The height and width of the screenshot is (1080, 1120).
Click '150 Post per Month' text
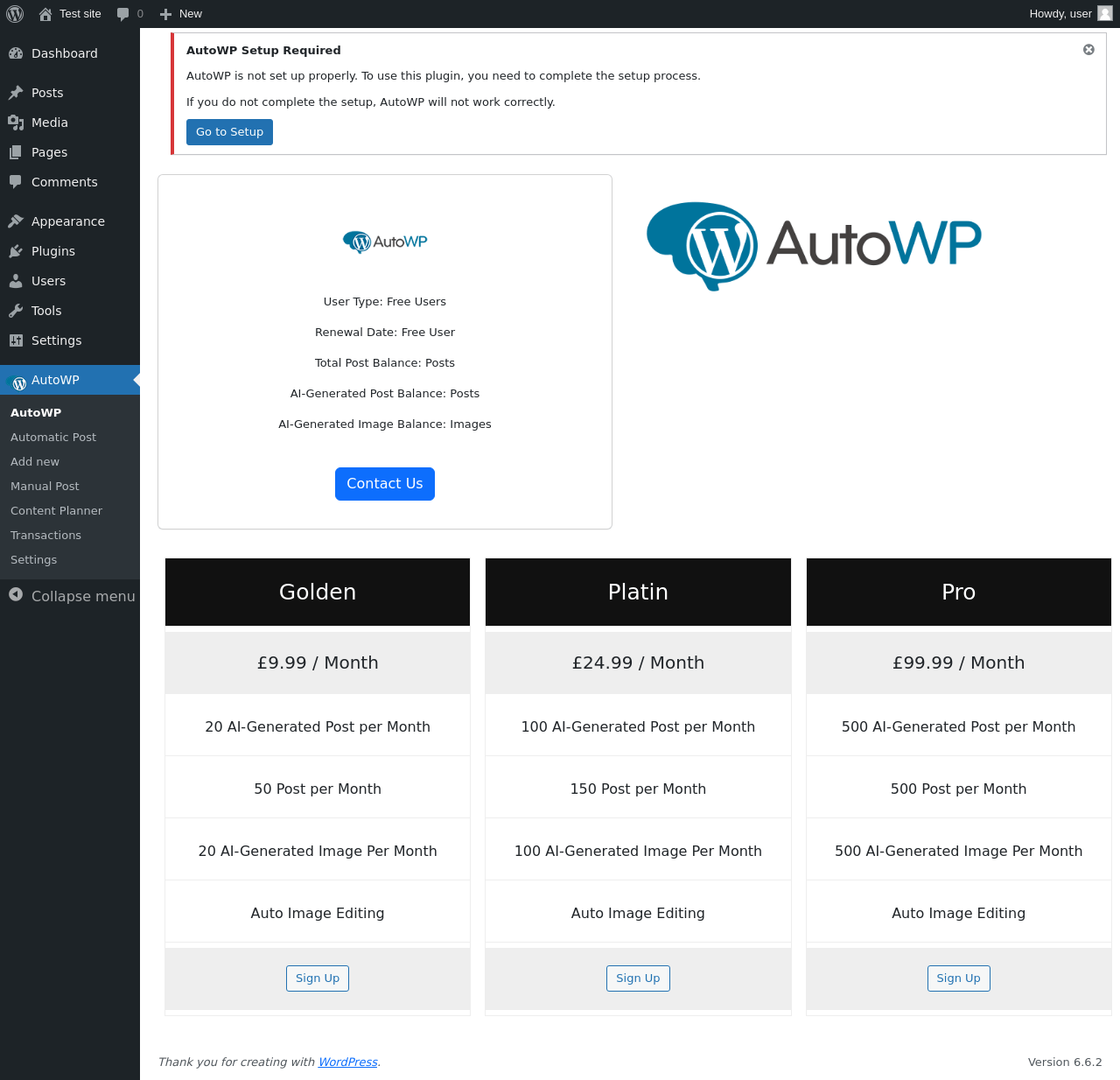638,789
